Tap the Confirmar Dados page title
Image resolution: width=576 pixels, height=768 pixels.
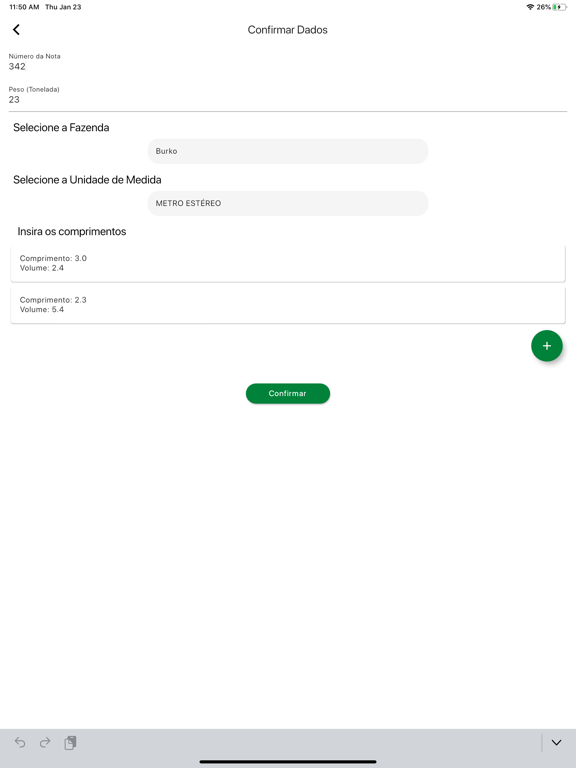coord(288,30)
